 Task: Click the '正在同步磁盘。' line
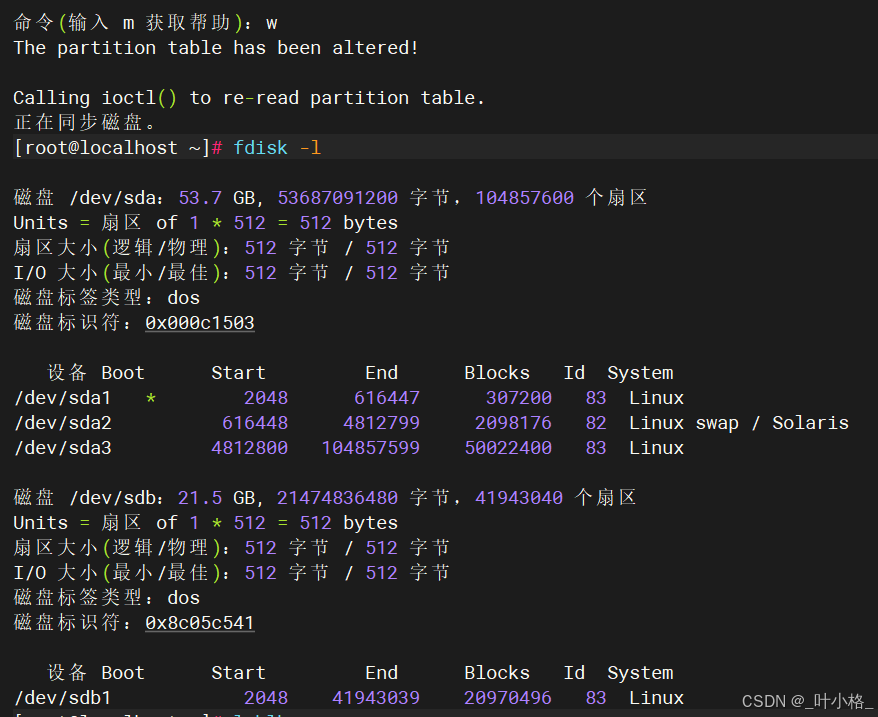coord(84,122)
